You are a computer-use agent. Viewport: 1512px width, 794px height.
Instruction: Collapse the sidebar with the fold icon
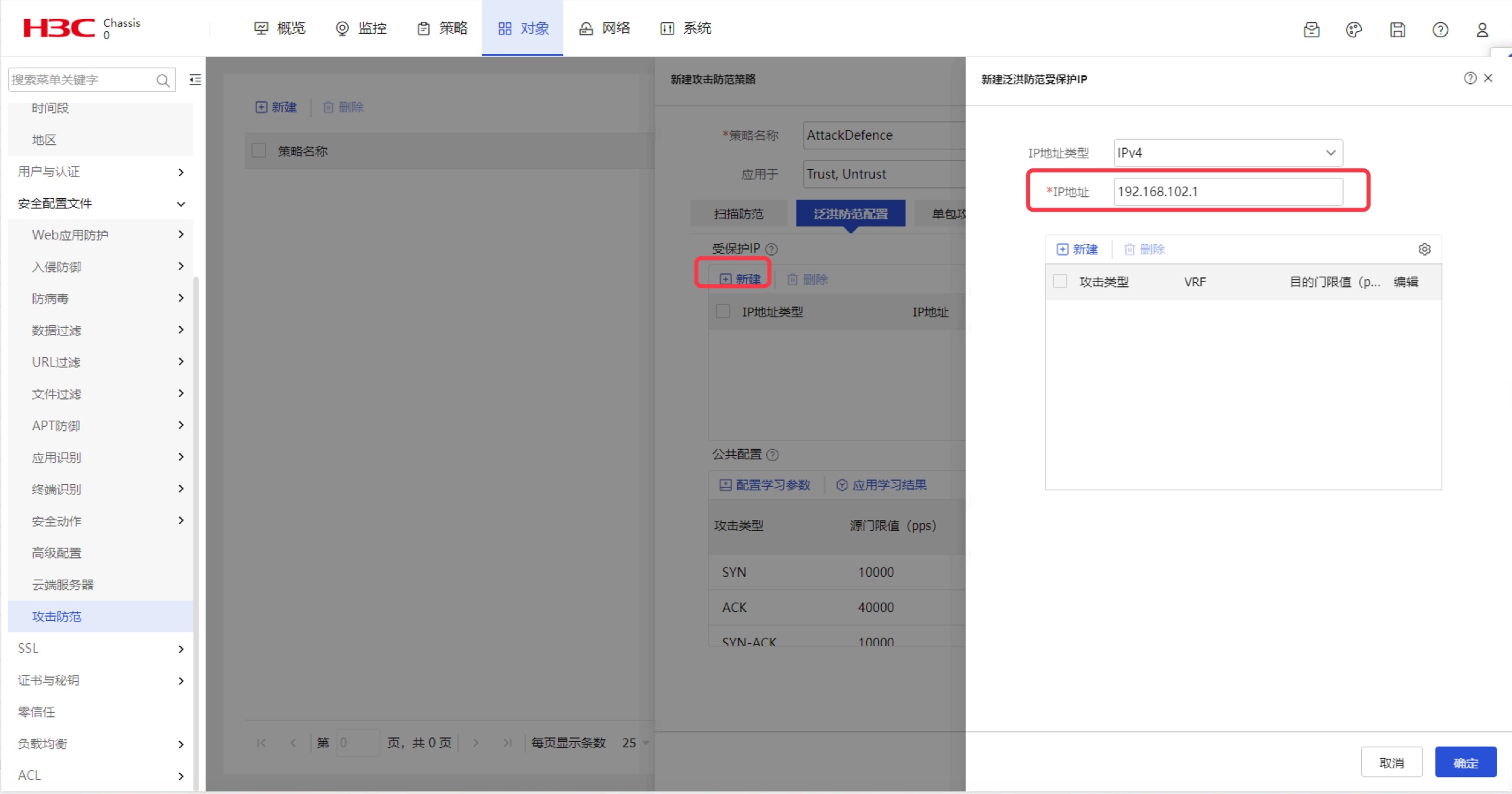[195, 80]
